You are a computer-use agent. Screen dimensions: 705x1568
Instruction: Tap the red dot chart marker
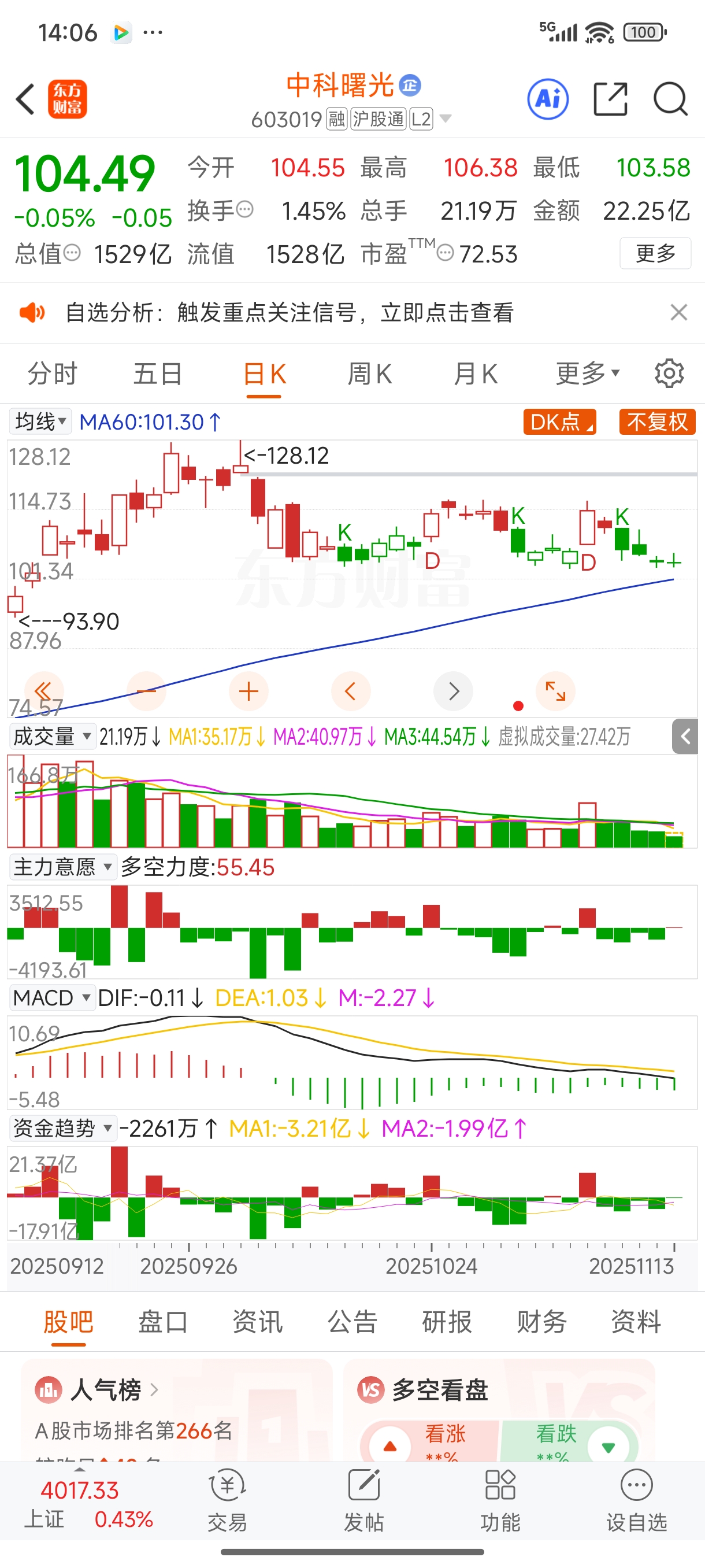click(518, 705)
